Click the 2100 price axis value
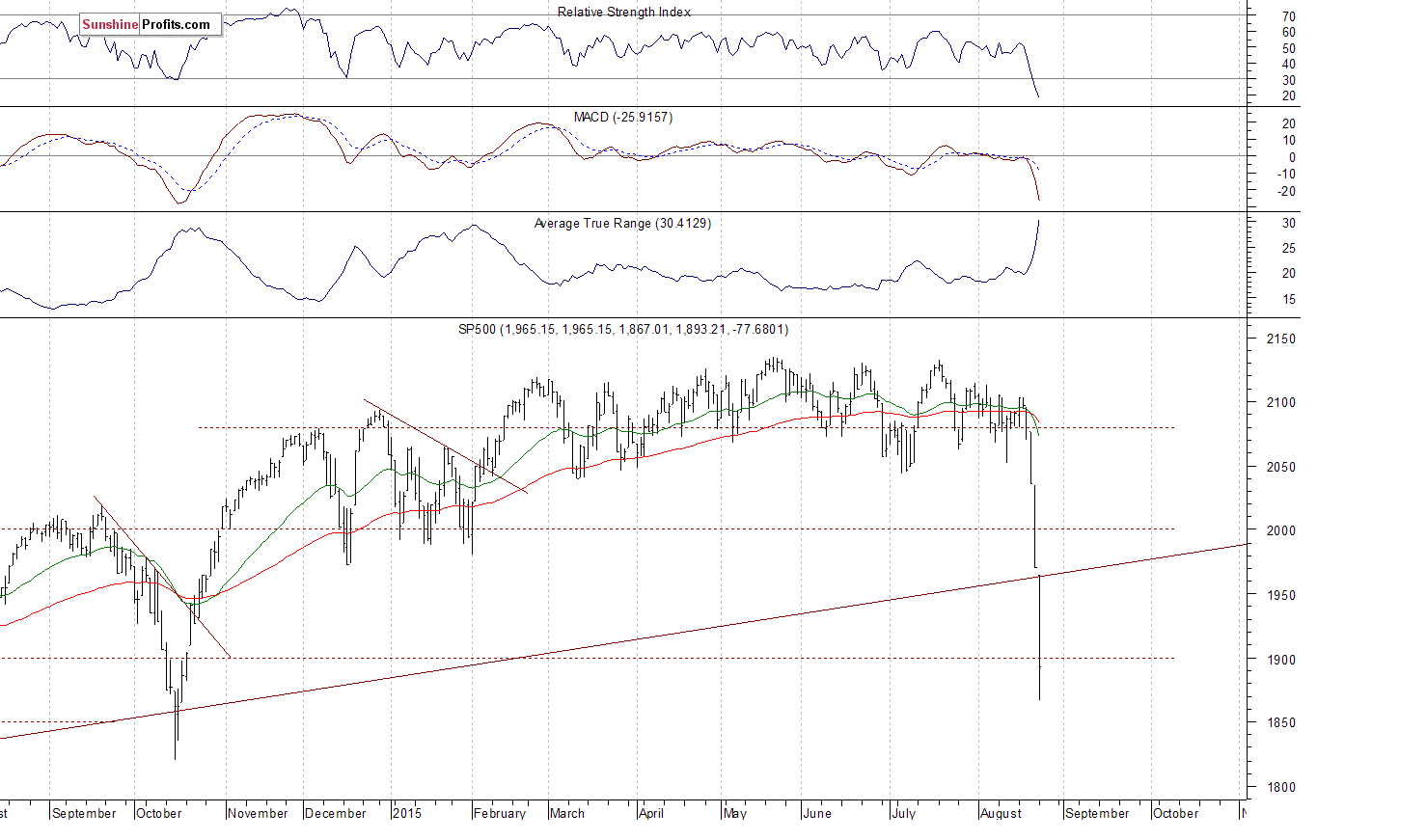This screenshot has width=1427, height=840. click(x=1281, y=403)
